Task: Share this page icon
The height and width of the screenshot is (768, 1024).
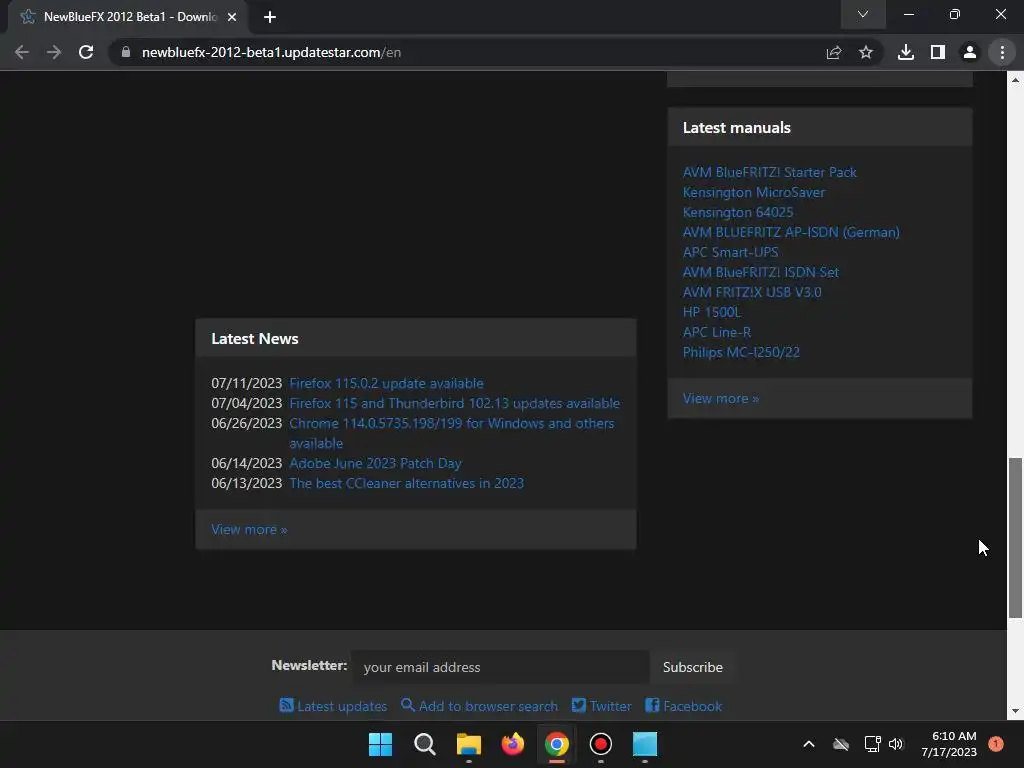Action: click(x=834, y=52)
